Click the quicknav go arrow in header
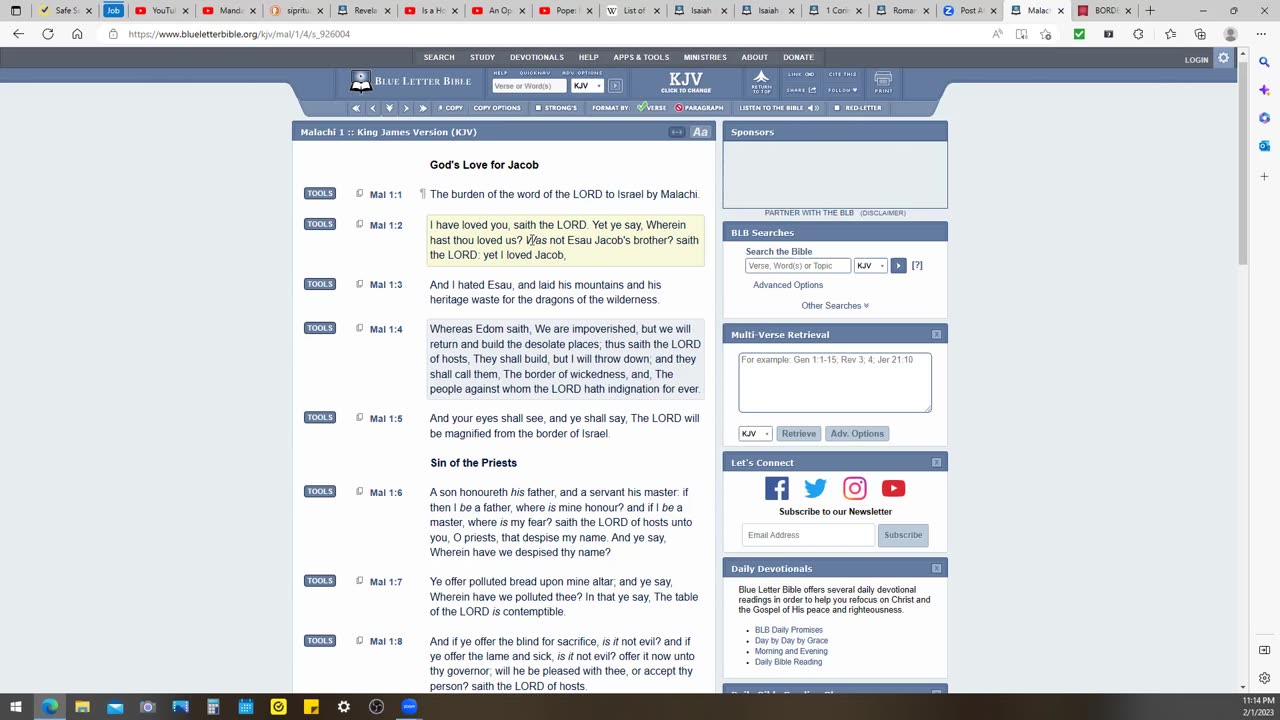The width and height of the screenshot is (1280, 720). click(x=615, y=86)
